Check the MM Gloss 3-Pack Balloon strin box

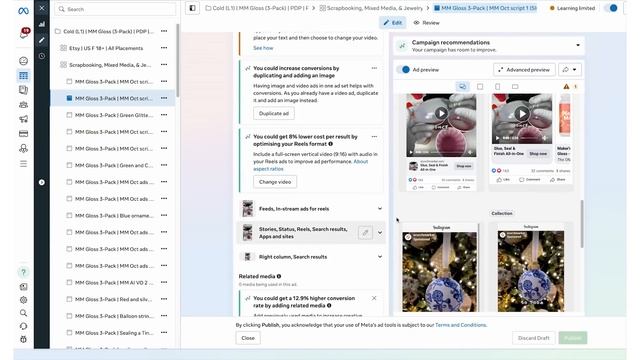[69, 316]
